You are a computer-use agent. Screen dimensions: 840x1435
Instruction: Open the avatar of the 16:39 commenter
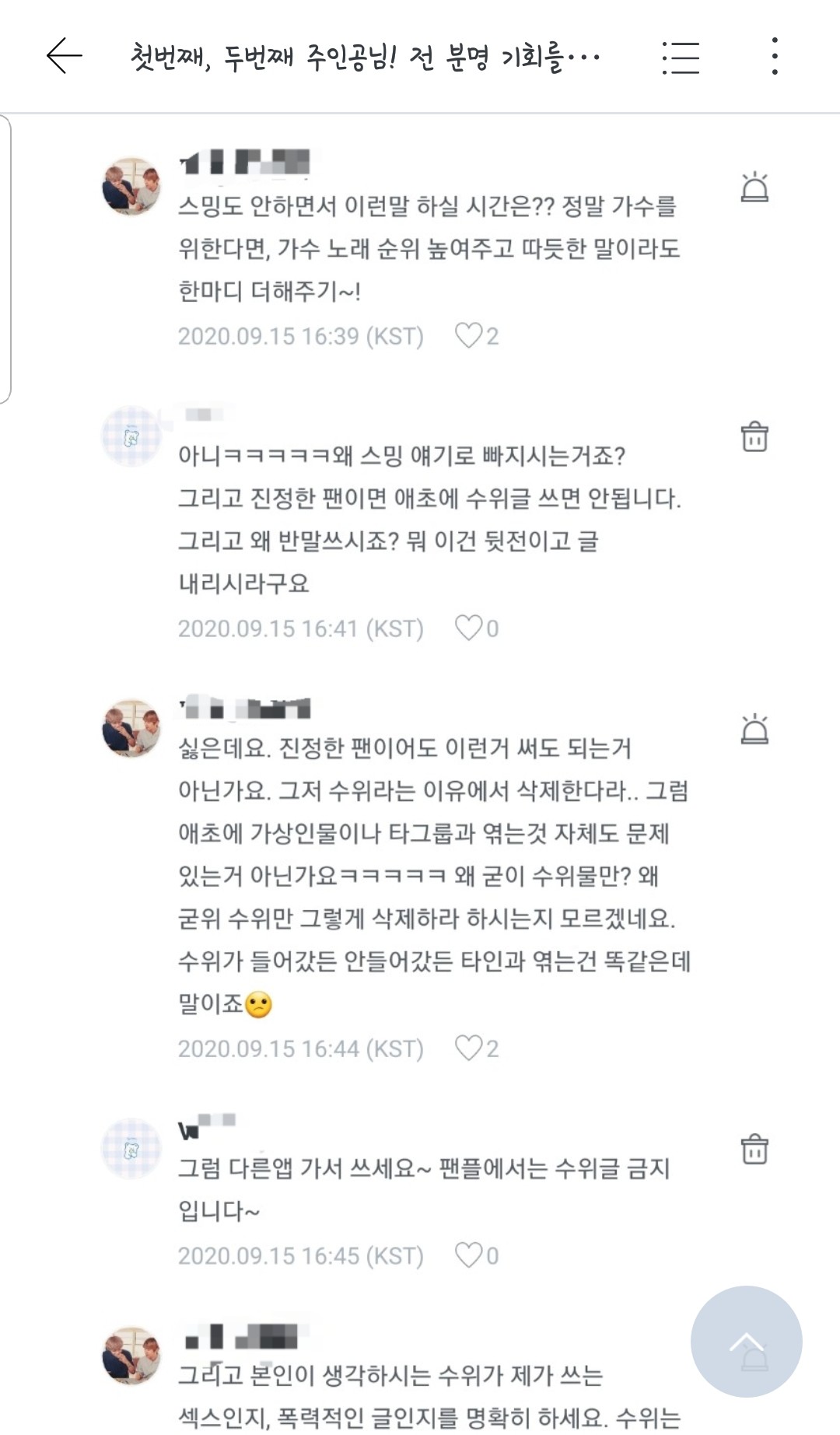(x=131, y=185)
